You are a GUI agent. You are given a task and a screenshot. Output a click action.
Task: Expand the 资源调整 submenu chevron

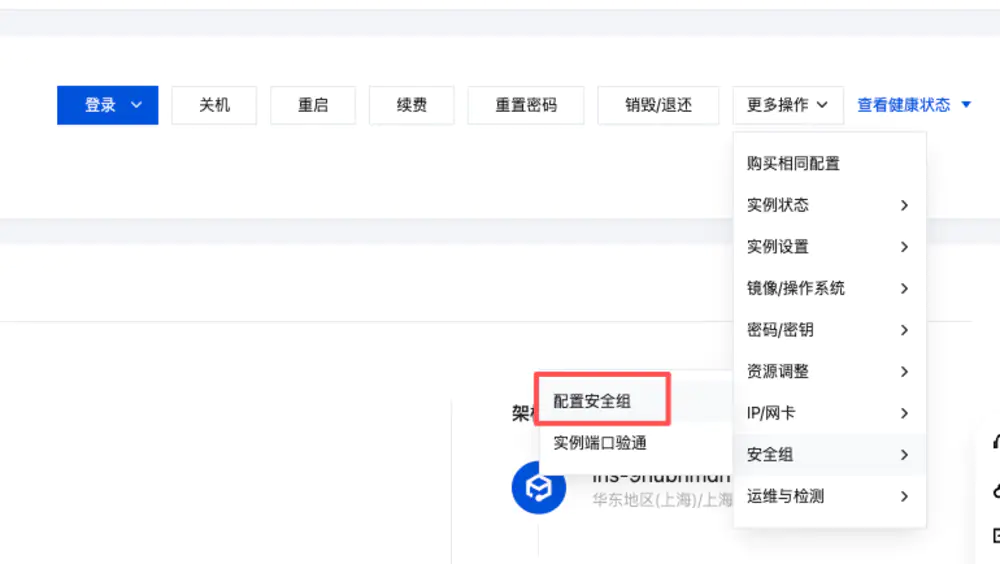pyautogui.click(x=904, y=371)
